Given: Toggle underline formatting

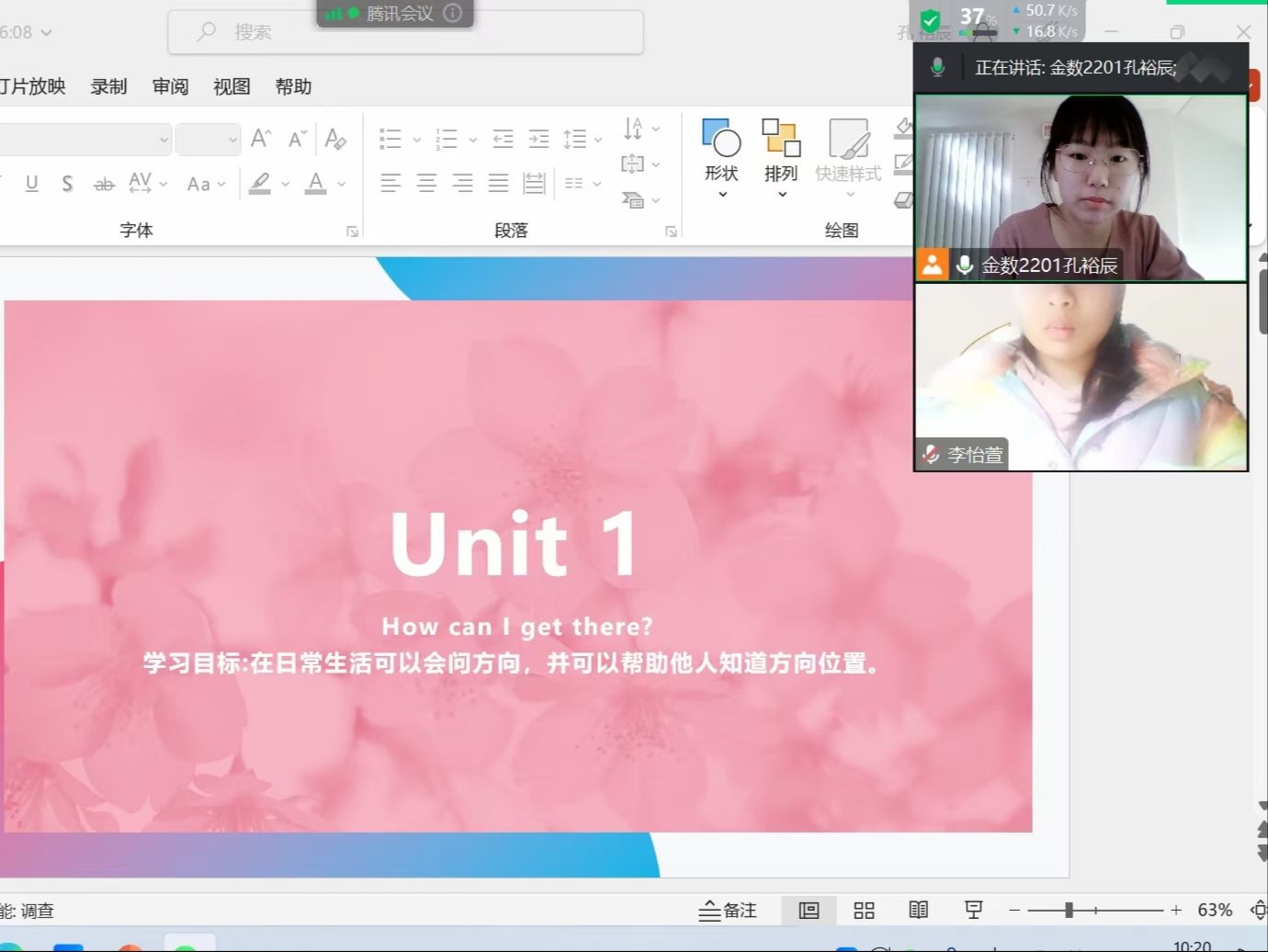Looking at the screenshot, I should (32, 184).
